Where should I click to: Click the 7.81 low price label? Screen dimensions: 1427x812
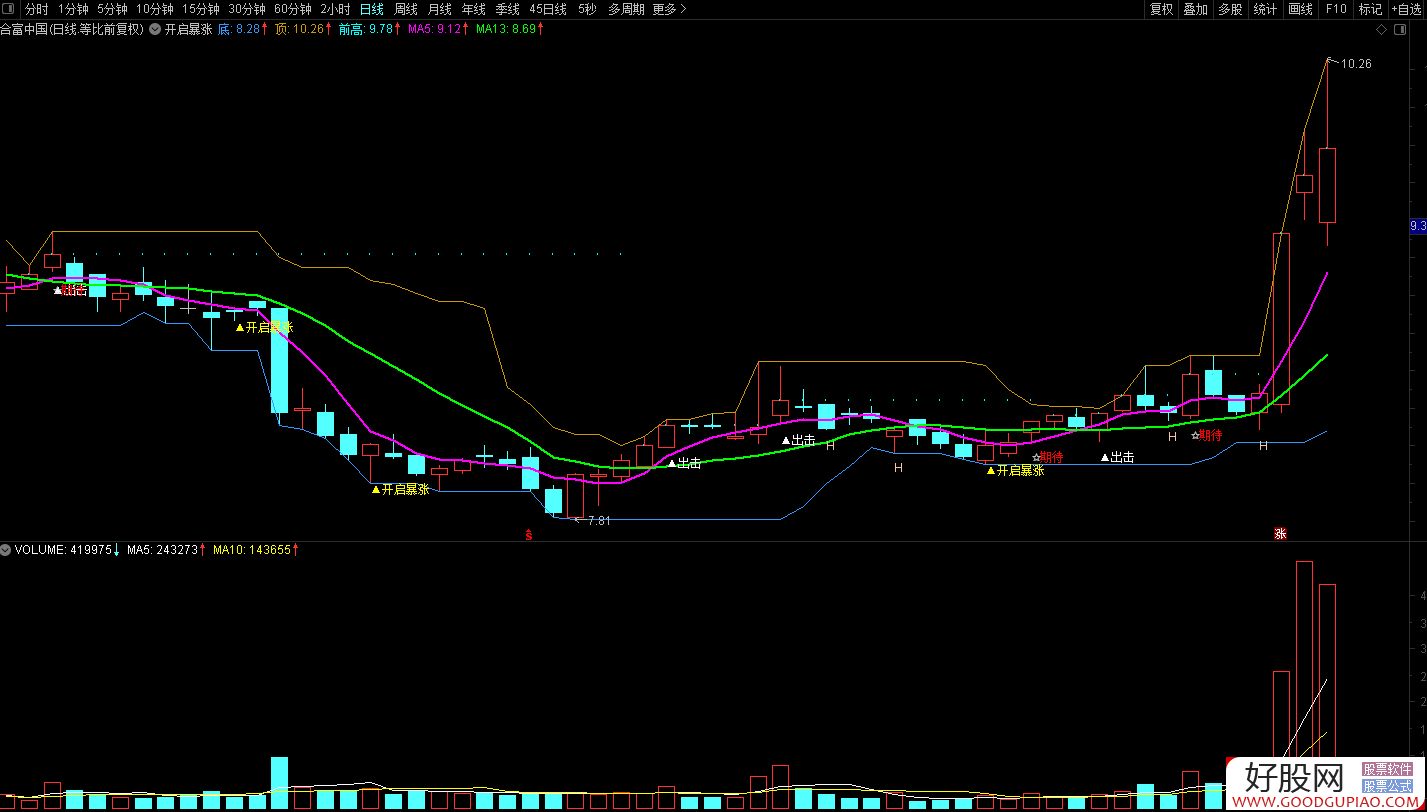click(x=599, y=521)
